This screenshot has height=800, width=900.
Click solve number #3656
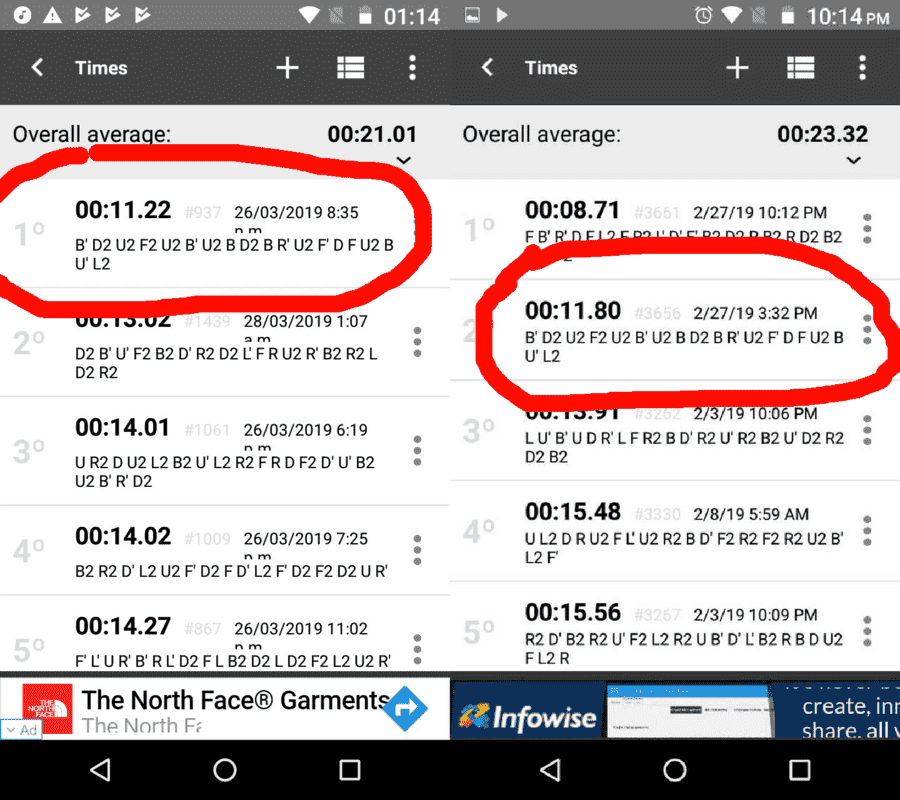point(657,313)
